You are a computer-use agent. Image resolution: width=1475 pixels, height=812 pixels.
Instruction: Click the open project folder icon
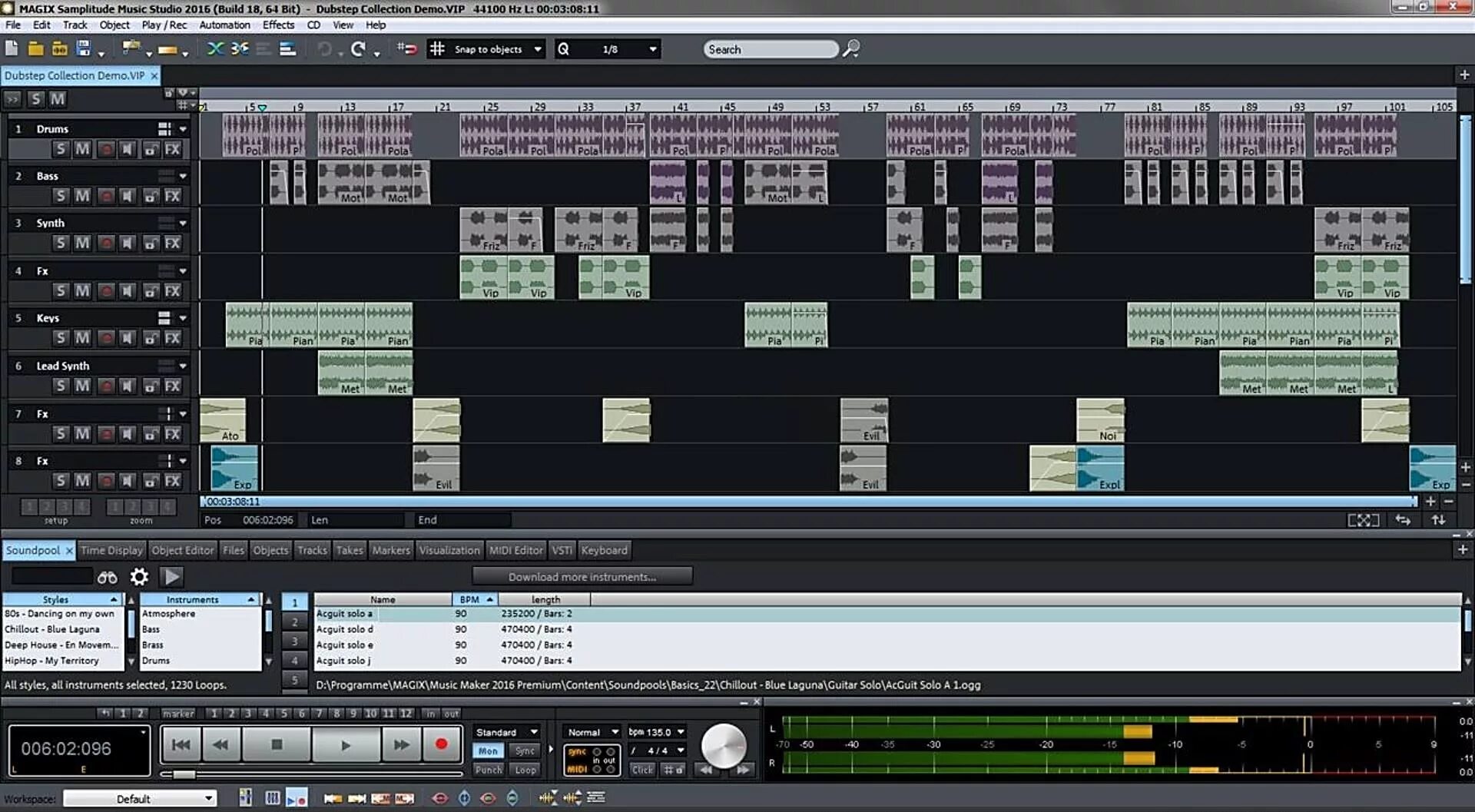[x=35, y=49]
